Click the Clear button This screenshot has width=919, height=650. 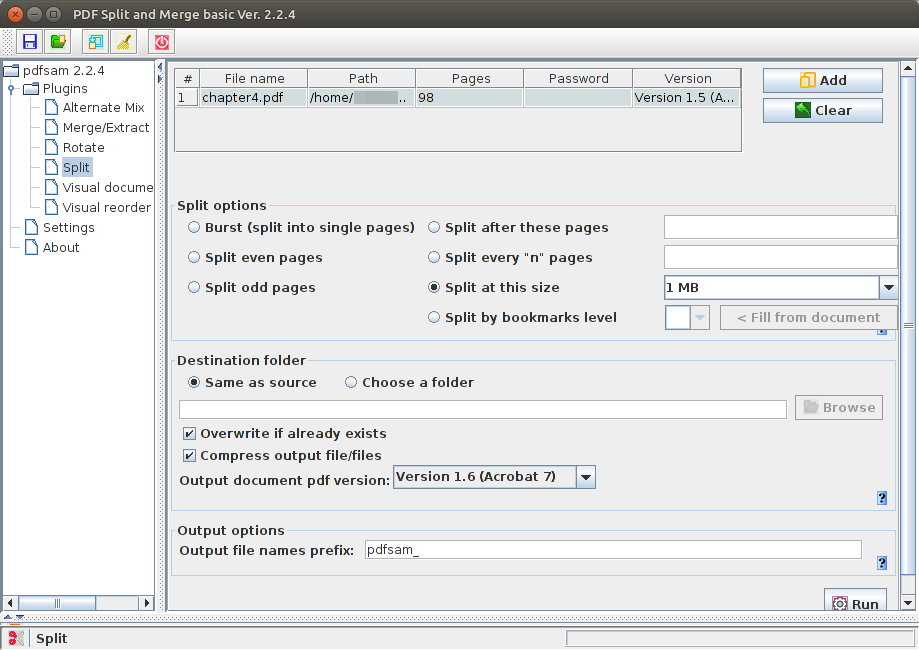[823, 110]
